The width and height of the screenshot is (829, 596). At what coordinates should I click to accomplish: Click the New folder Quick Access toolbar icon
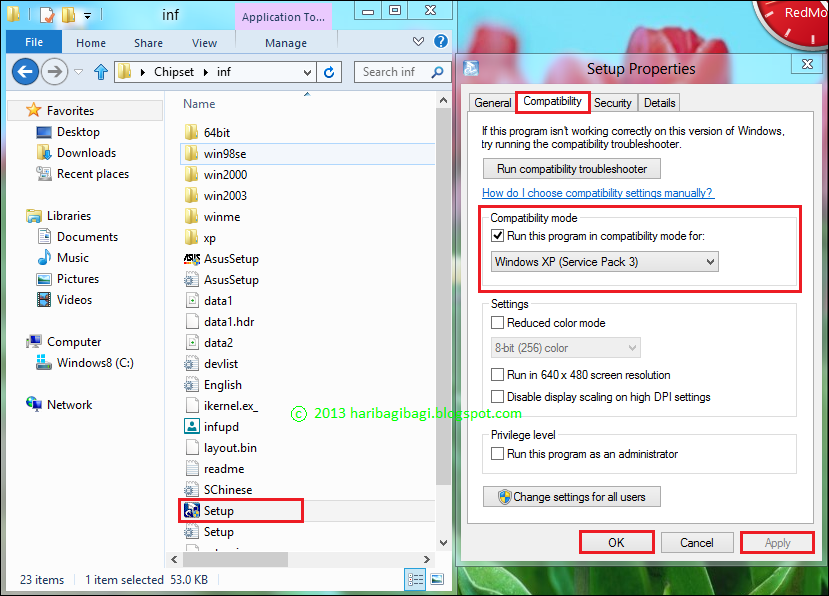click(66, 13)
